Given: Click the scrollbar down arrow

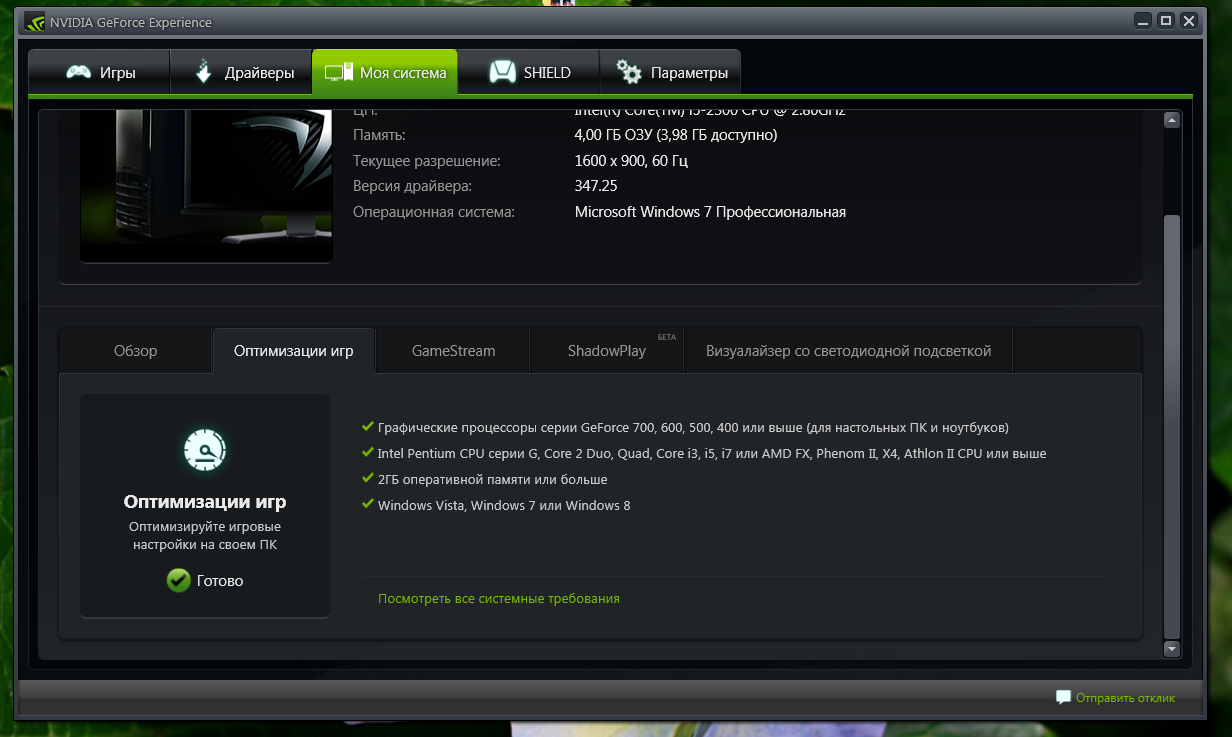Looking at the screenshot, I should click(x=1172, y=649).
